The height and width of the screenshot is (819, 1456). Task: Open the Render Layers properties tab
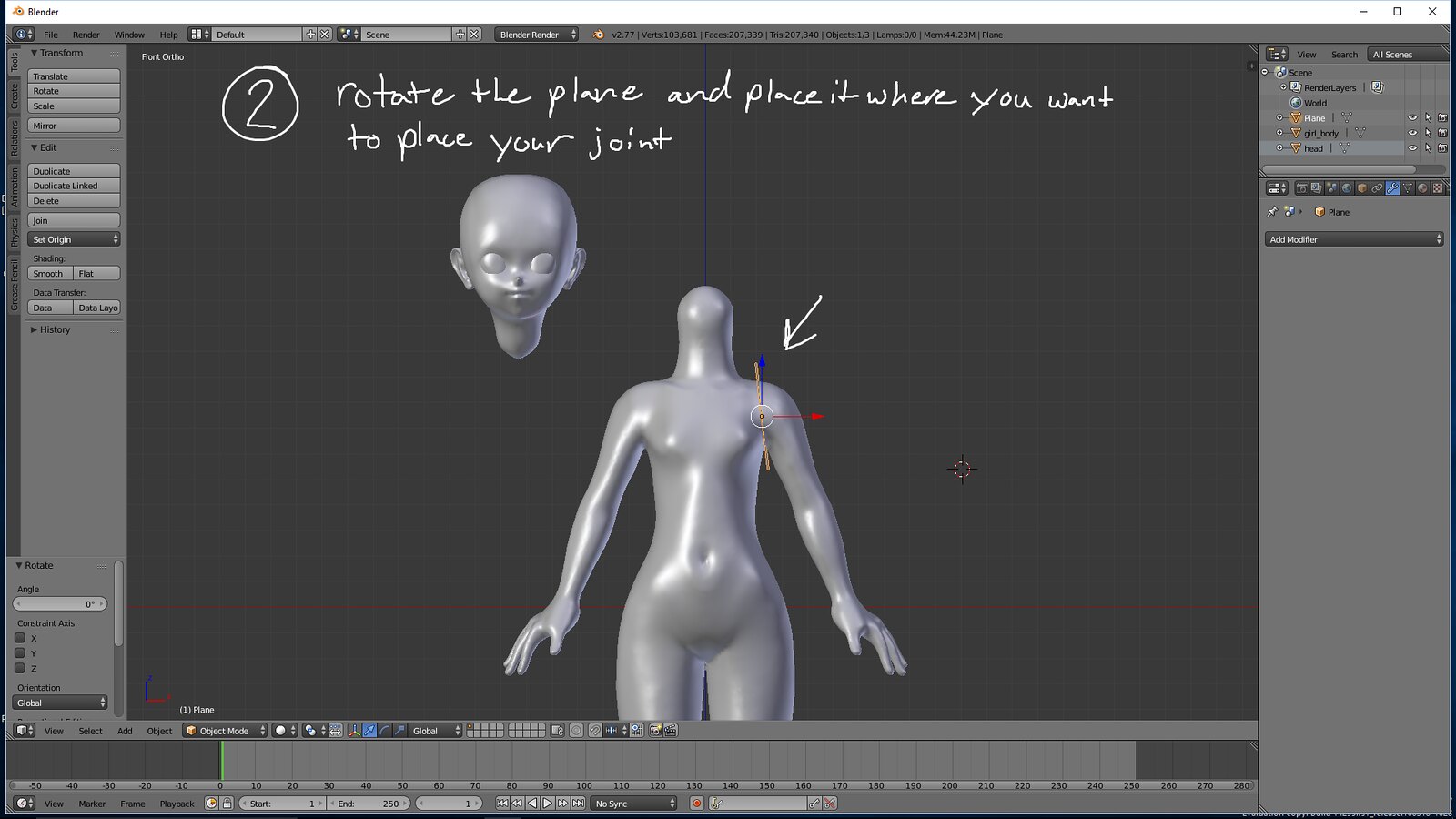1317,187
